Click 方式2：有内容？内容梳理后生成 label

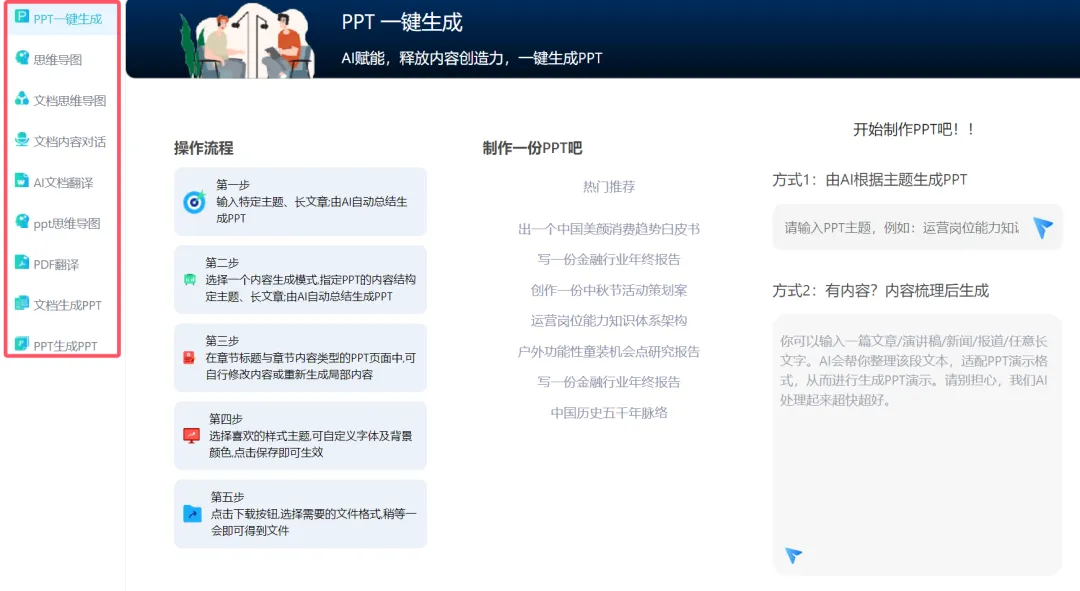pyautogui.click(x=880, y=291)
